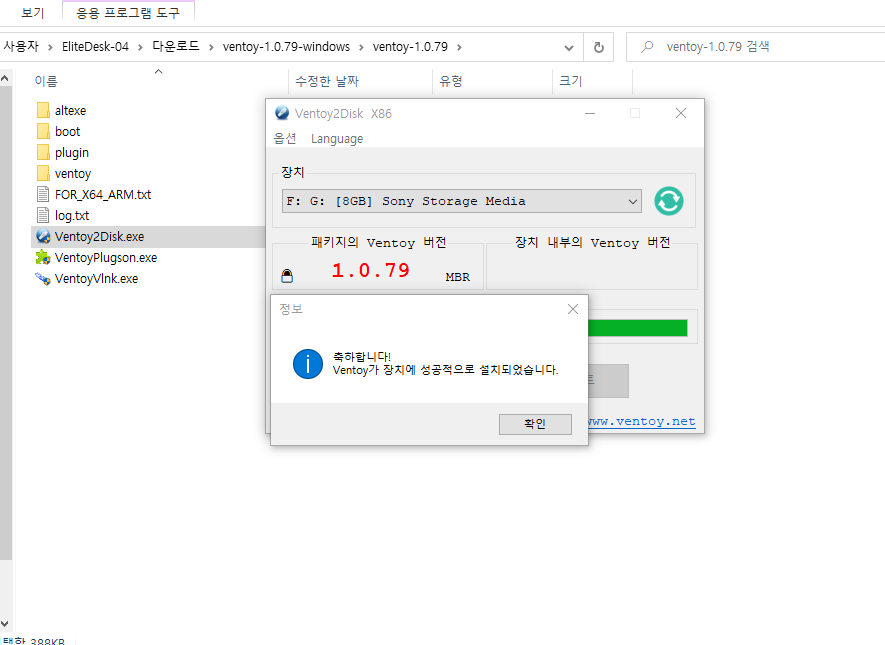Click the scroll up arrow in left pane
Image resolution: width=885 pixels, height=645 pixels.
(5, 79)
